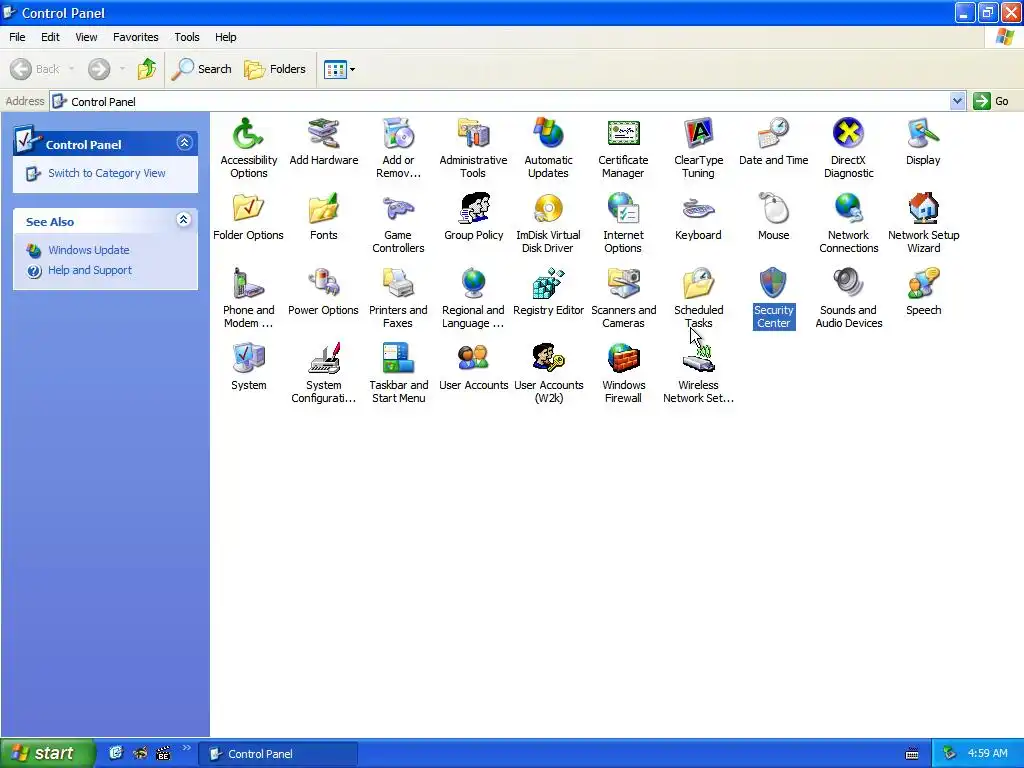Screen dimensions: 1024x768
Task: Expand hidden Quick Launch chevron
Action: pos(186,748)
